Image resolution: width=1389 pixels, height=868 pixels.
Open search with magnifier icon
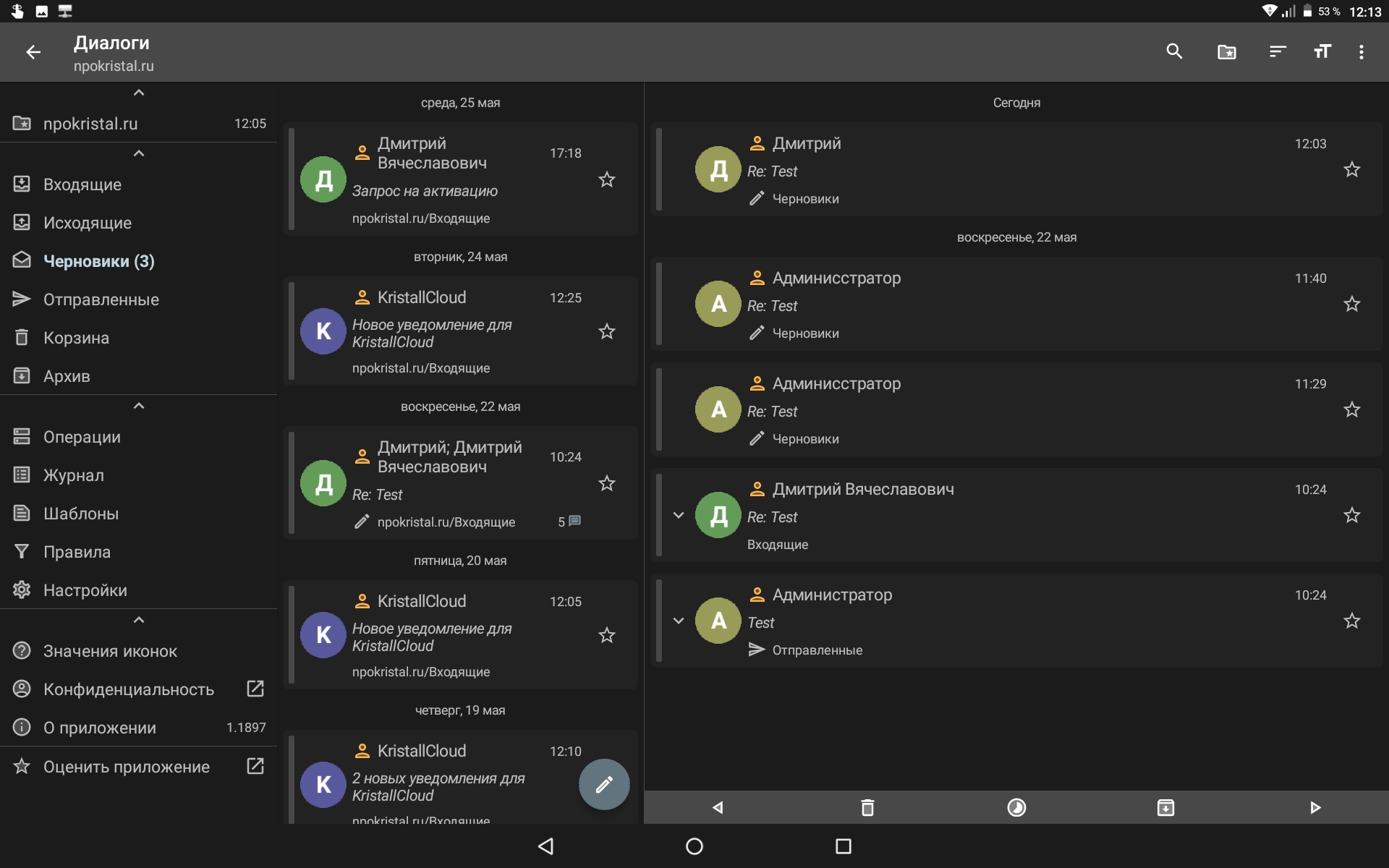[x=1174, y=51]
